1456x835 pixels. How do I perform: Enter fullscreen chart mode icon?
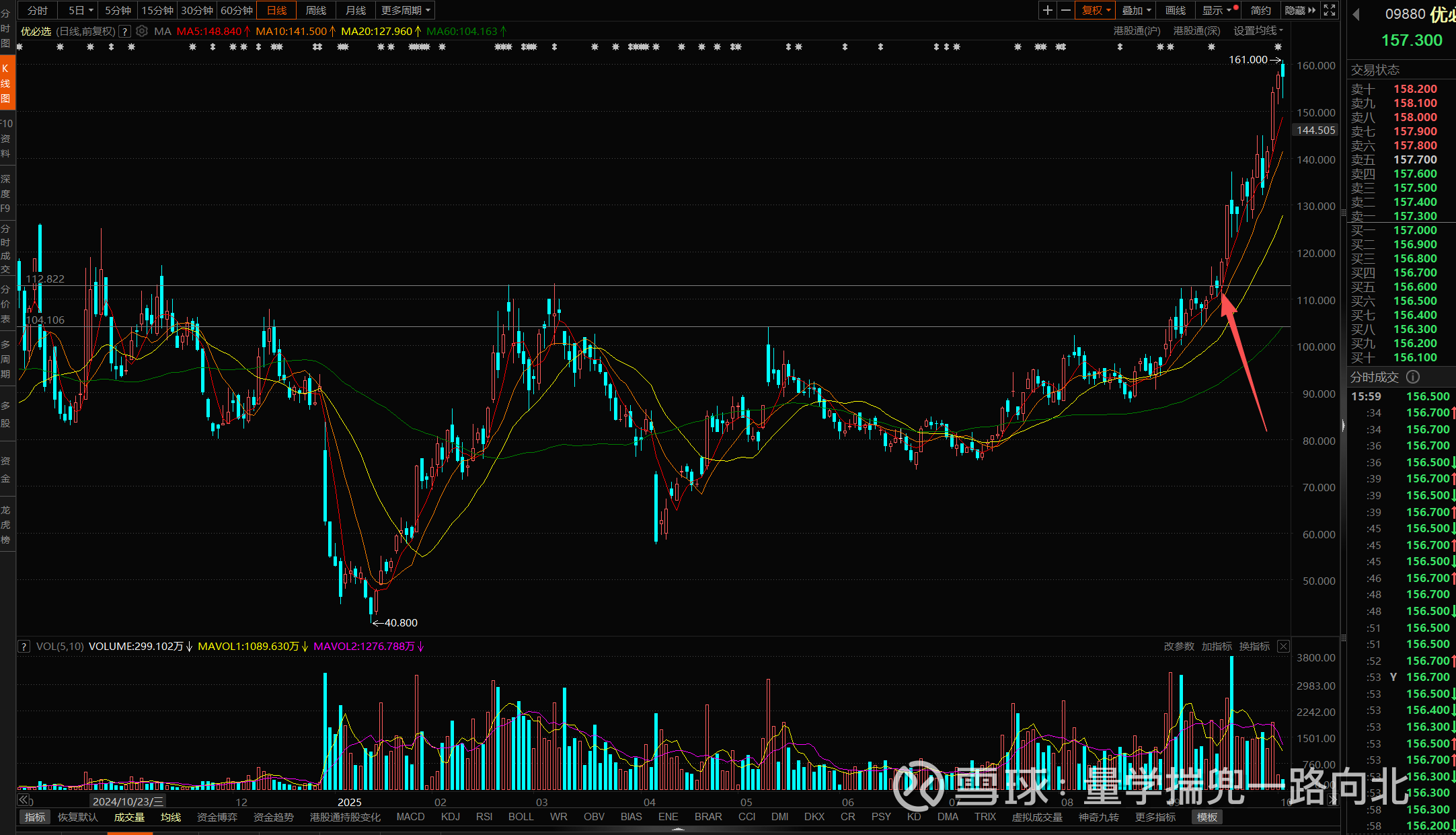point(1330,10)
